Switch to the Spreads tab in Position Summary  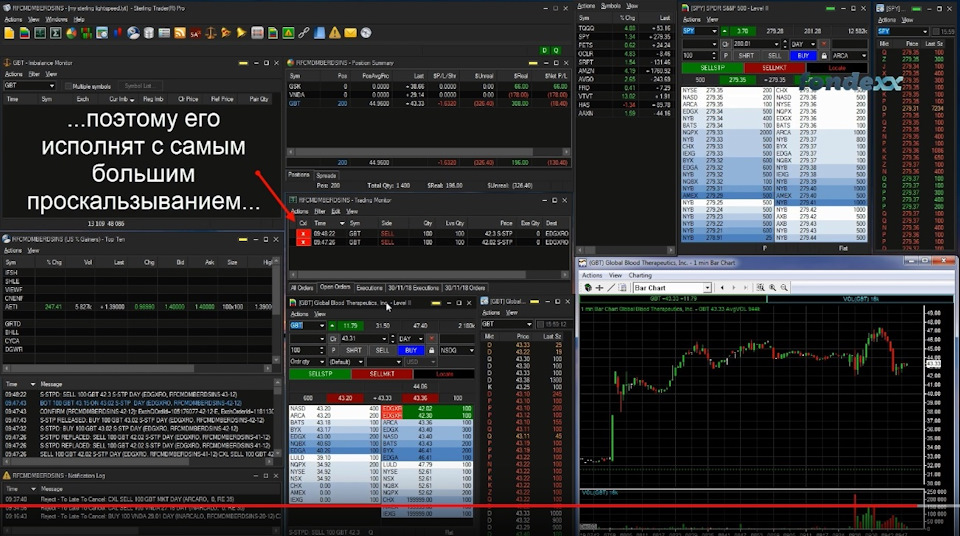[326, 175]
